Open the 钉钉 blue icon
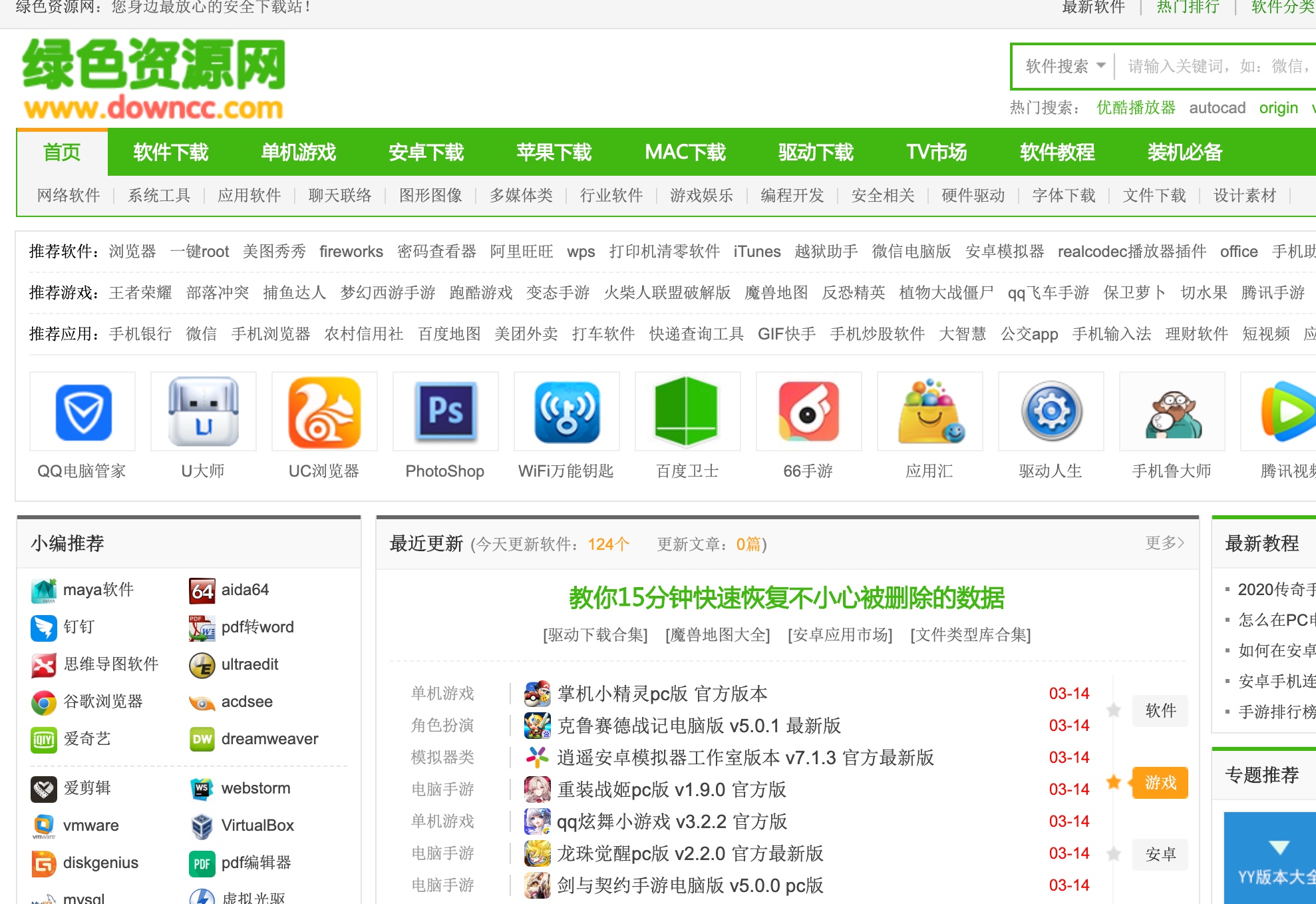Viewport: 1316px width, 904px height. click(44, 628)
